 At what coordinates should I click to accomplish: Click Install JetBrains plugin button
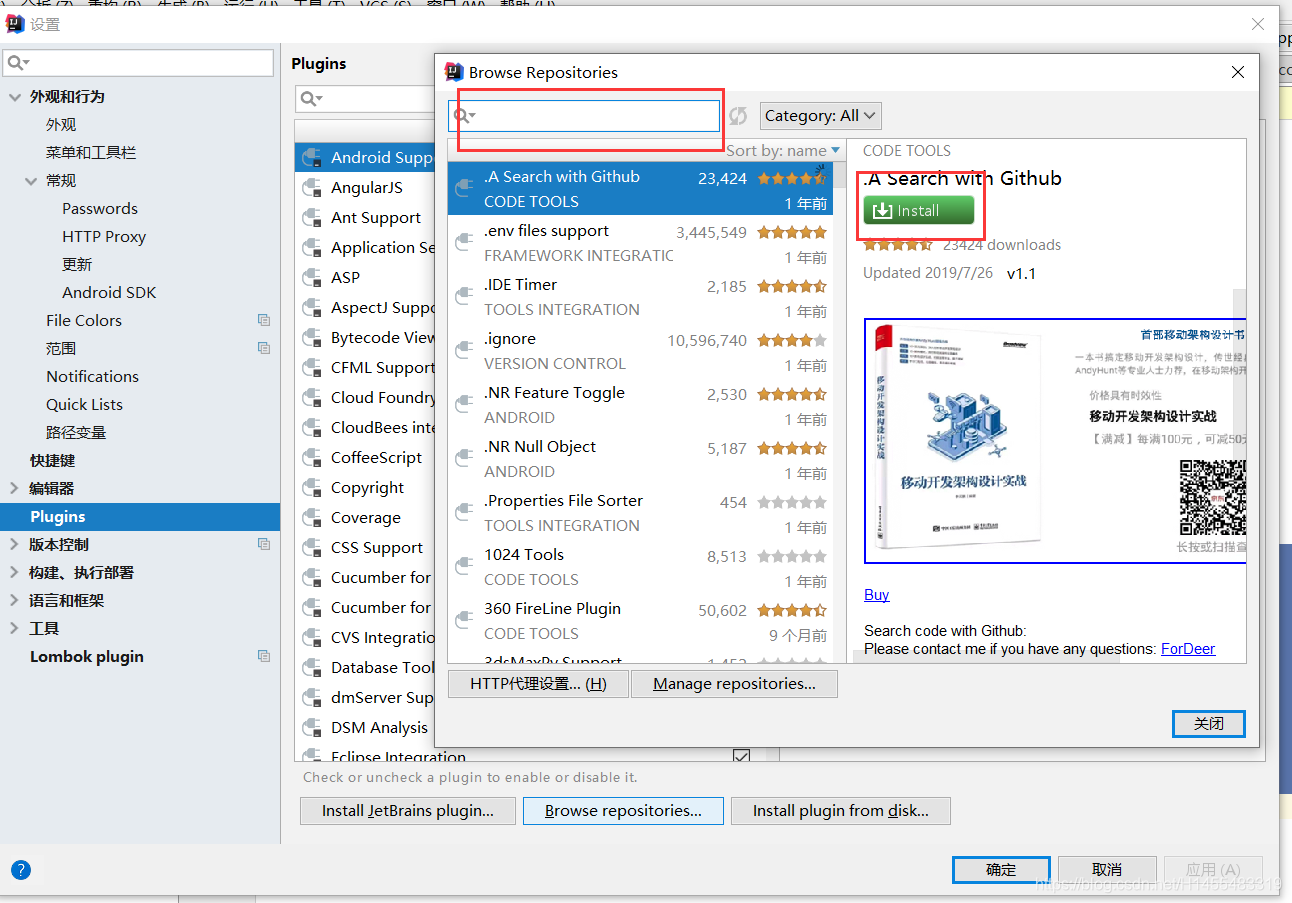point(408,810)
